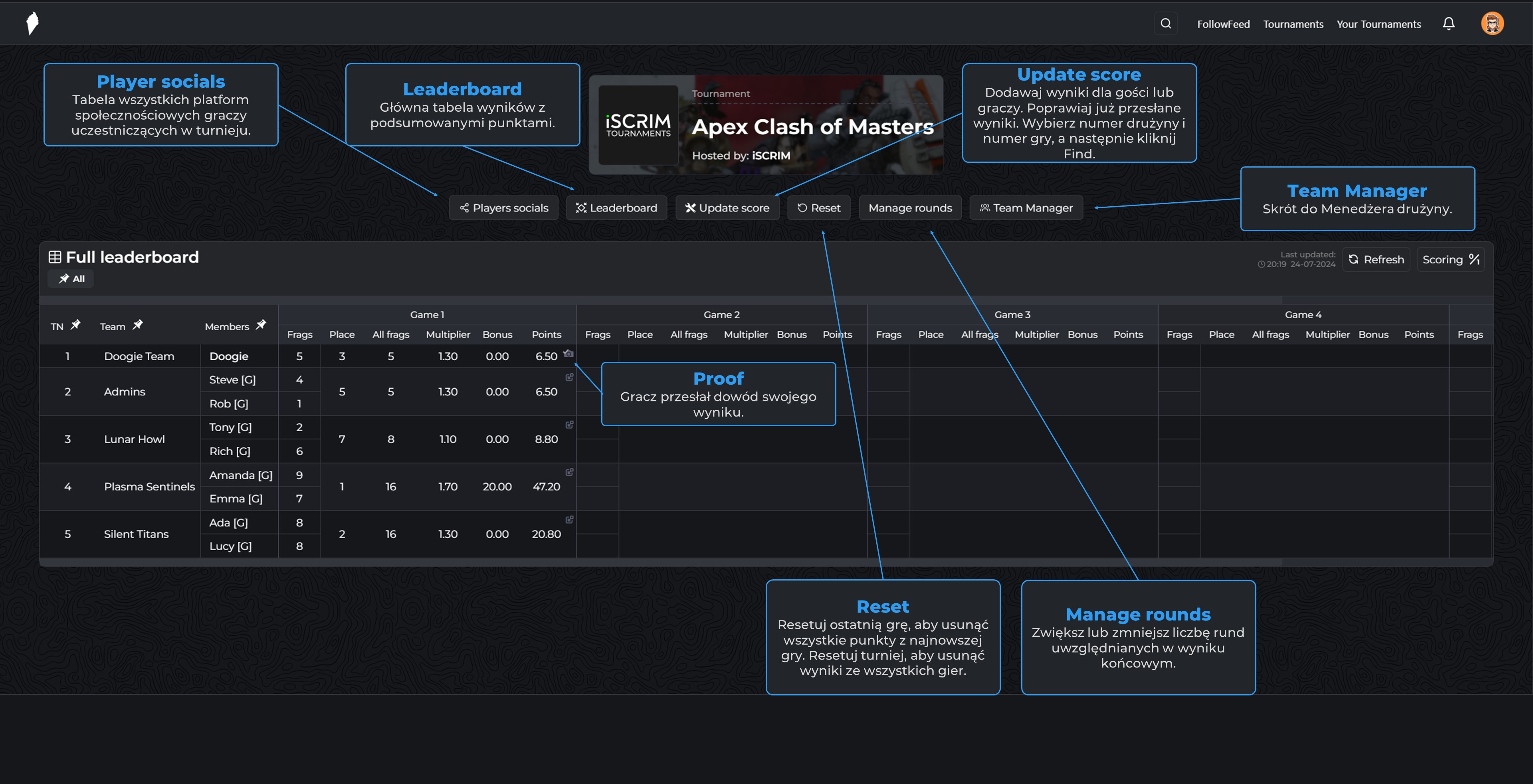
Task: Open the Tournaments menu item
Action: [1293, 24]
